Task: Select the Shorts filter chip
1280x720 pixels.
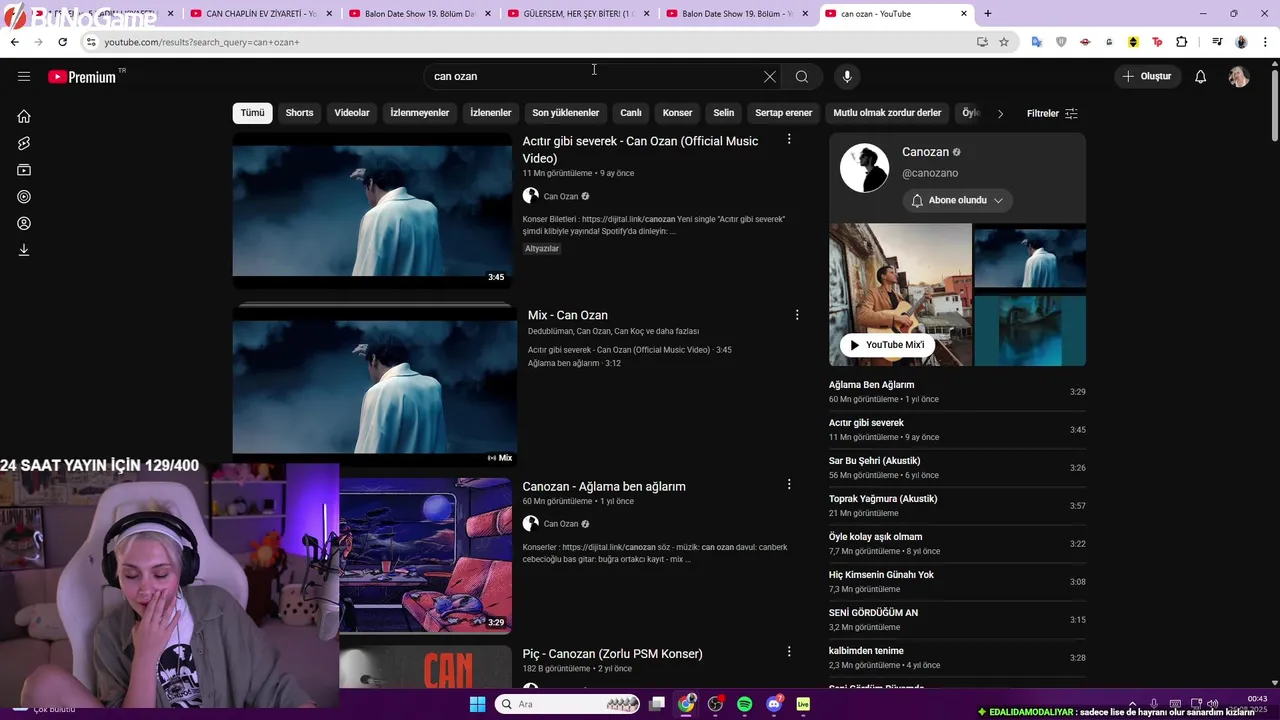Action: 299,113
